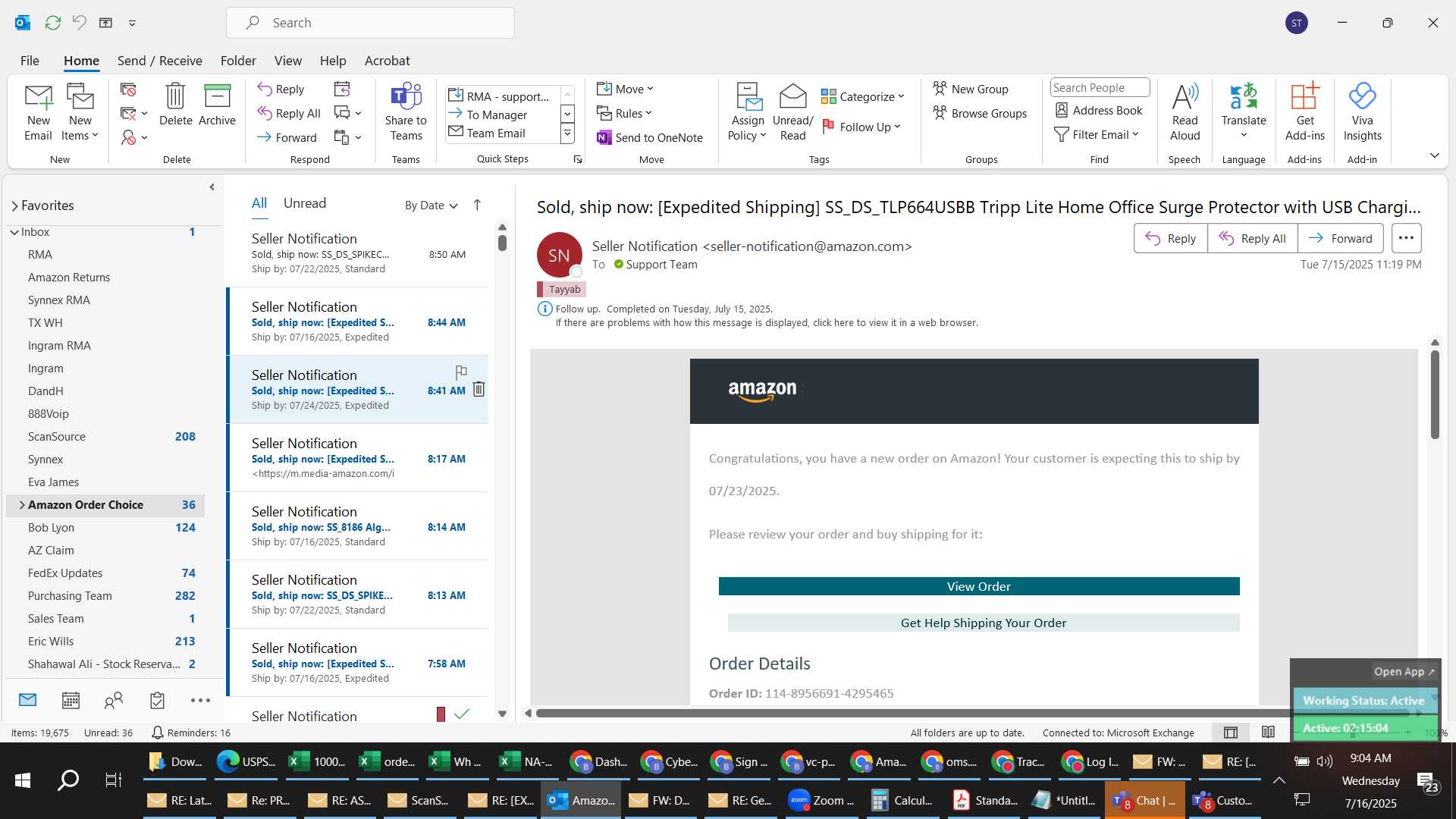Click Get Help Shipping Your Order
The width and height of the screenshot is (1456, 819).
click(x=984, y=623)
